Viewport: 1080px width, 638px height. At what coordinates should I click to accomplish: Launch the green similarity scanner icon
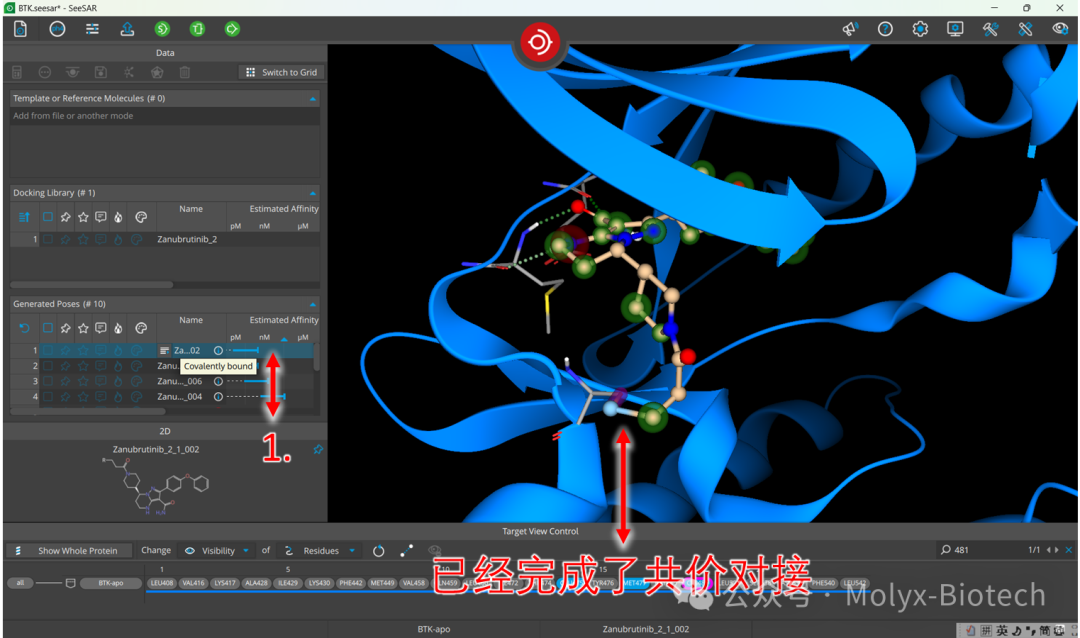[x=162, y=29]
